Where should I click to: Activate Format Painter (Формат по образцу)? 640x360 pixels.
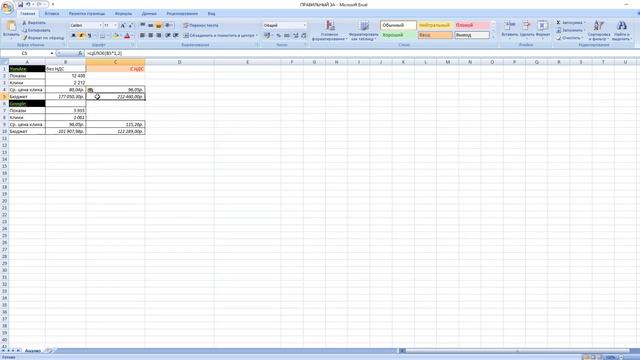click(x=43, y=38)
